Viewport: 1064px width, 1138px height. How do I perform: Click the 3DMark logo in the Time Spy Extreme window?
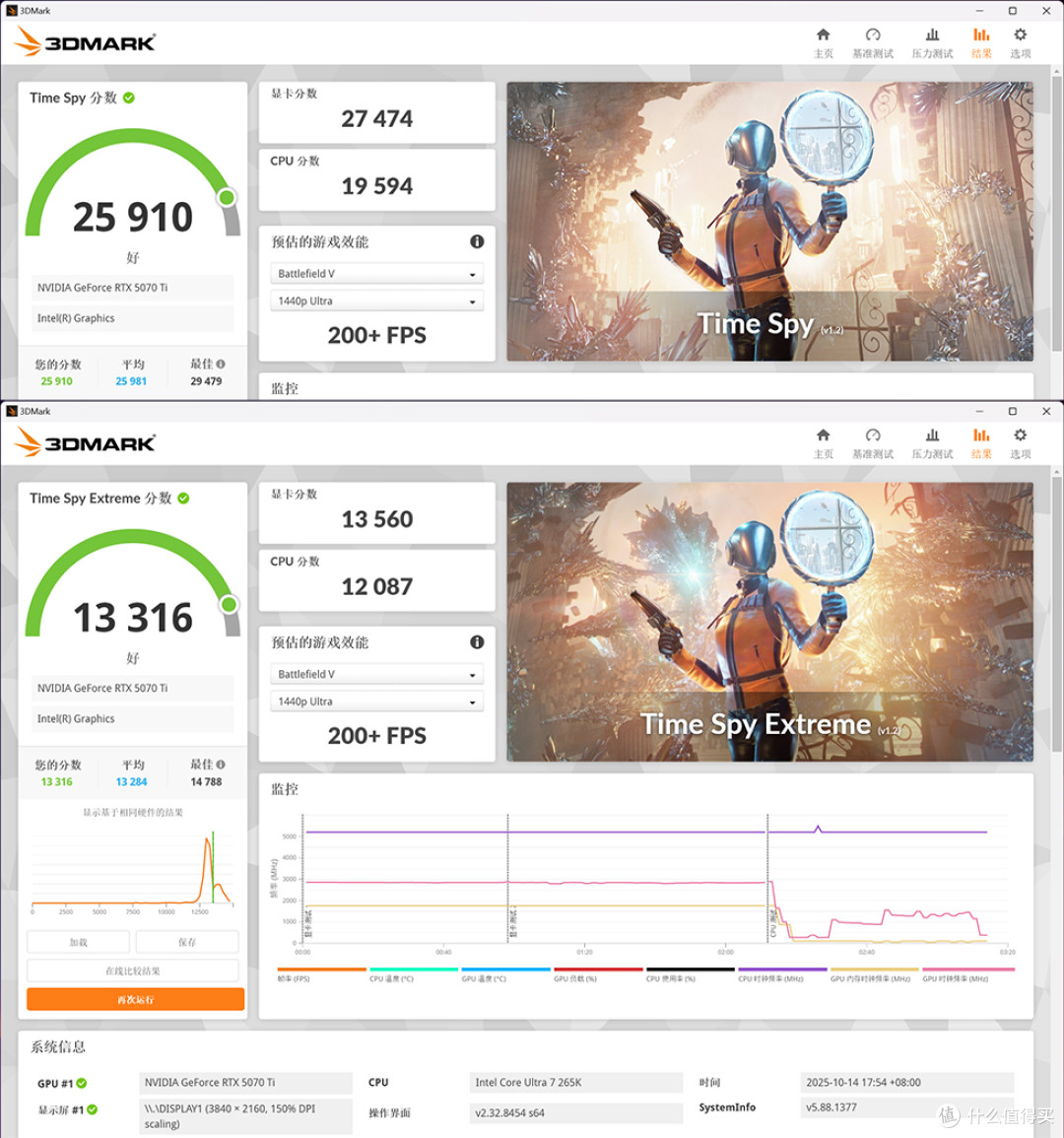(85, 442)
